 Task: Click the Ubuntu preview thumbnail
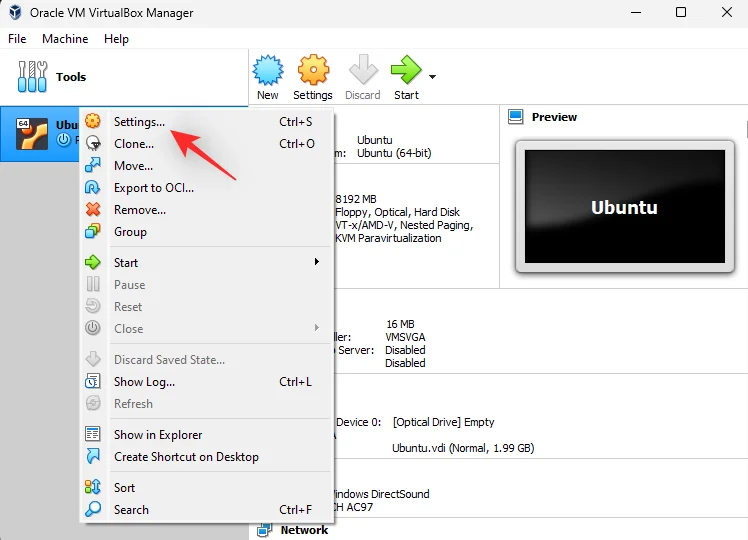[x=624, y=207]
